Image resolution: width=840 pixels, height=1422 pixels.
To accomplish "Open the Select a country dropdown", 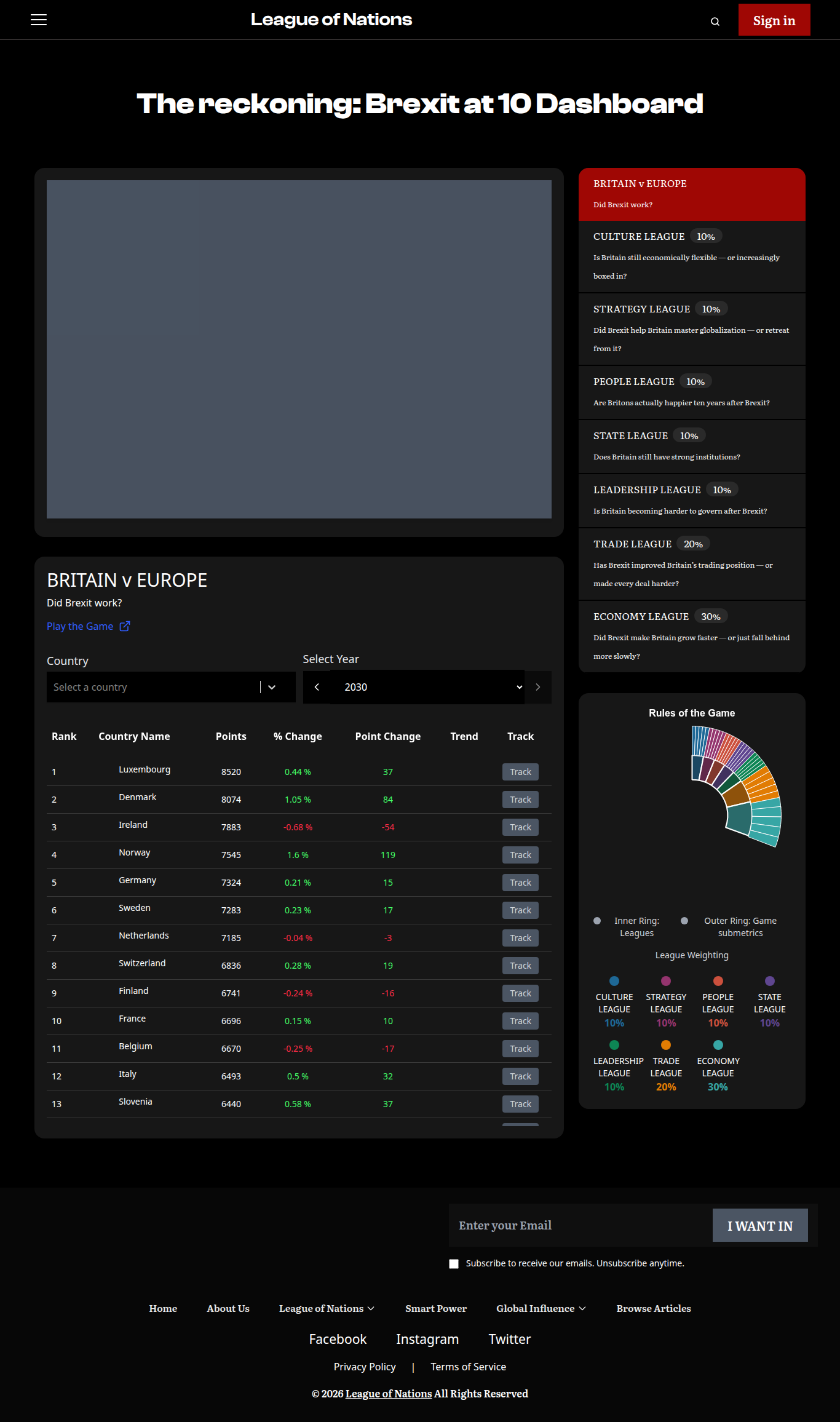I will pyautogui.click(x=171, y=687).
